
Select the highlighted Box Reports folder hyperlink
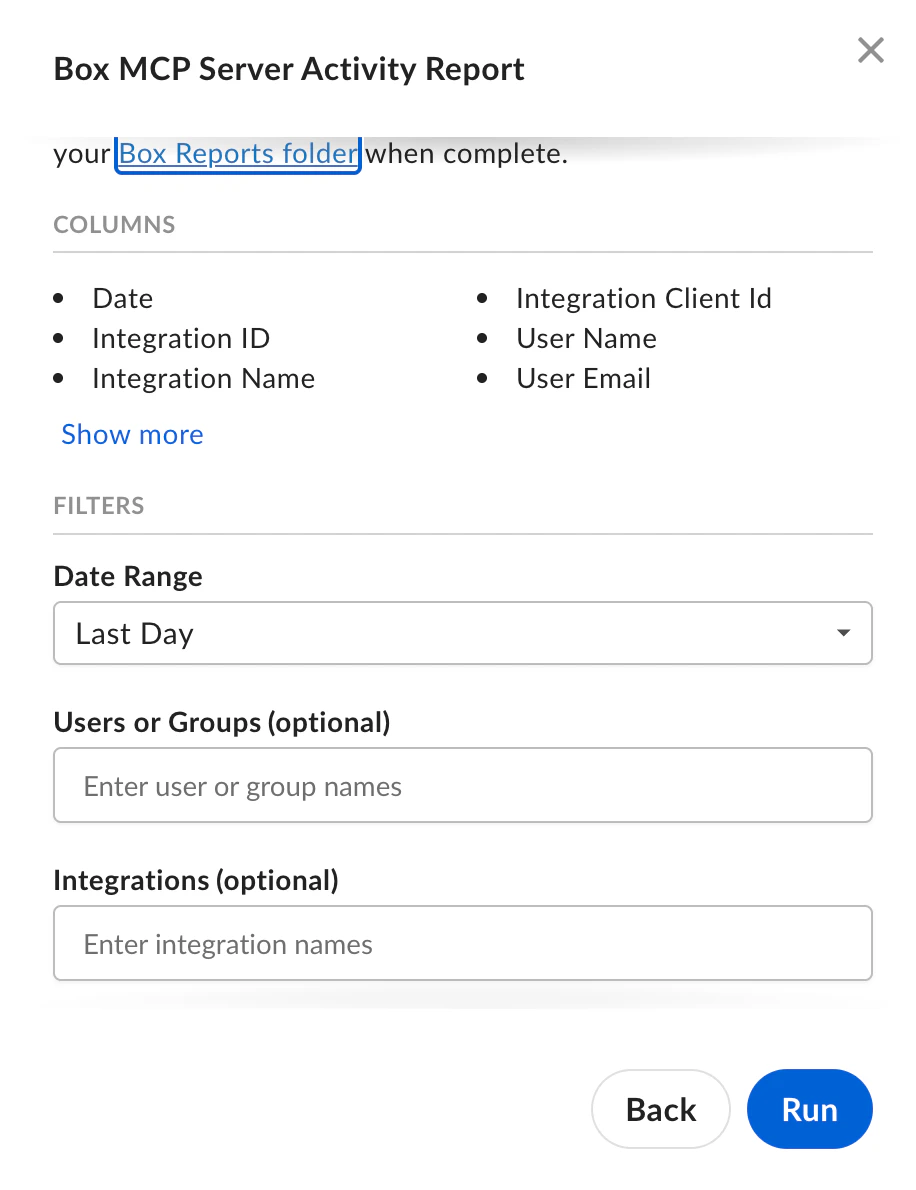[237, 153]
